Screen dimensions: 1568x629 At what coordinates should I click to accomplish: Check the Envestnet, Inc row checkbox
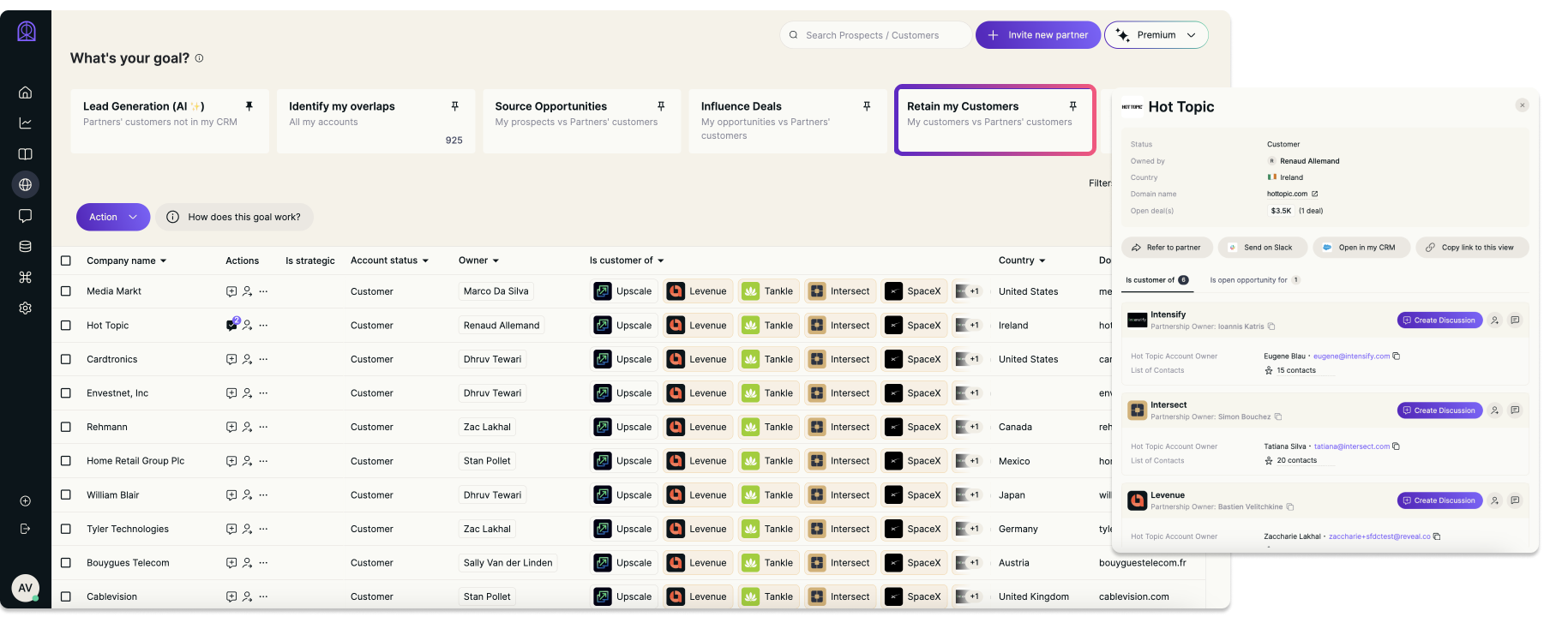[x=66, y=393]
